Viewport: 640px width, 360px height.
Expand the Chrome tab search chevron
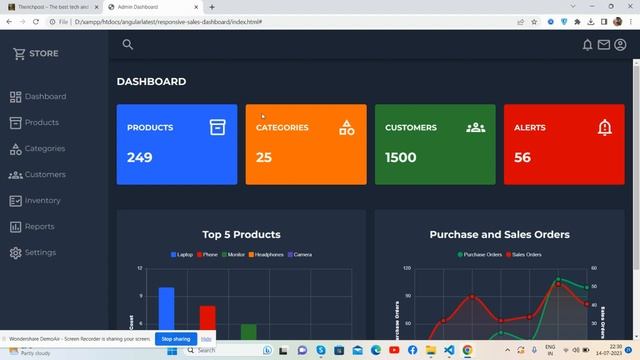[x=573, y=7]
